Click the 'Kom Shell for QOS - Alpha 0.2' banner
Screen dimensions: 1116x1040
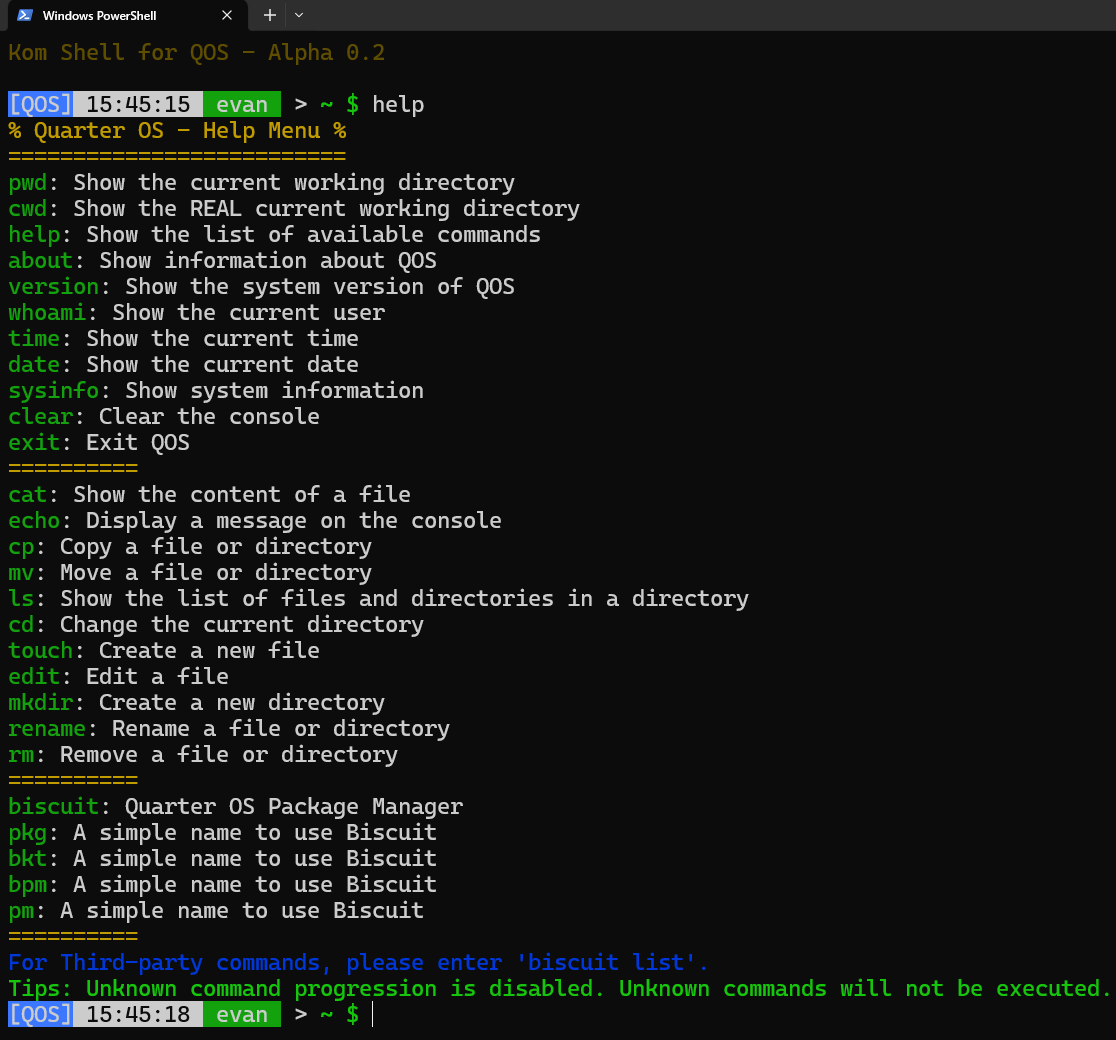click(196, 53)
